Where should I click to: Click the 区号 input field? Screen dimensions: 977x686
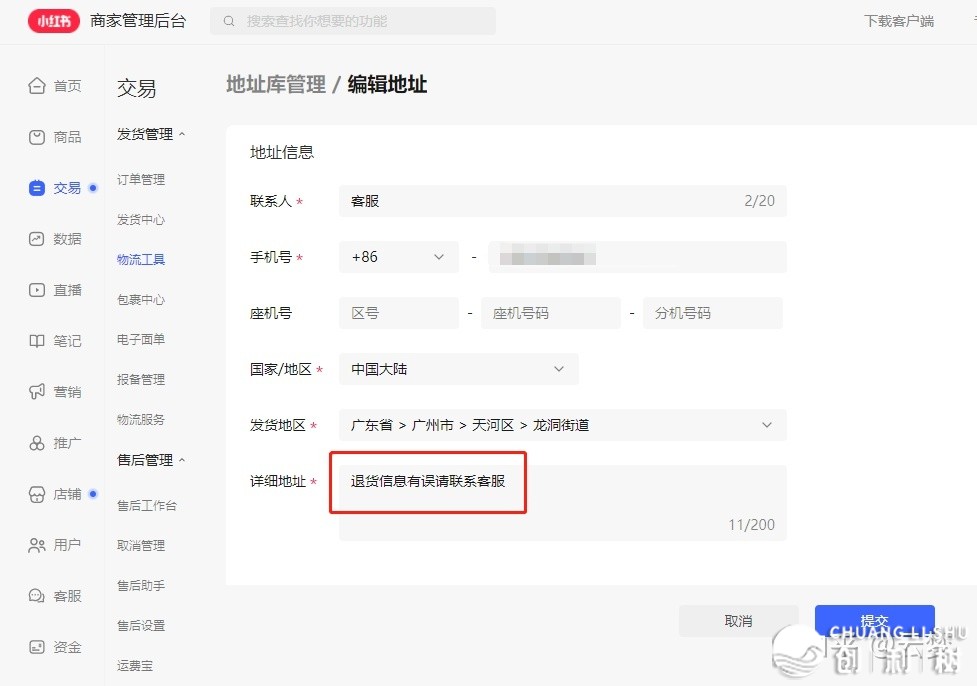399,313
